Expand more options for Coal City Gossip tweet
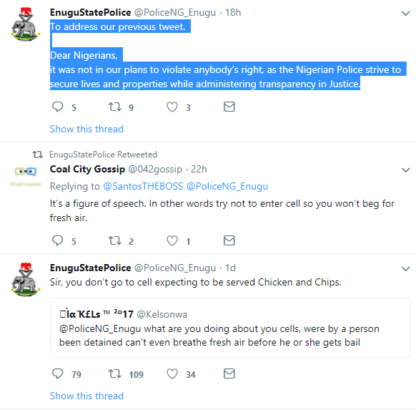This screenshot has width=416, height=410. pos(405,170)
